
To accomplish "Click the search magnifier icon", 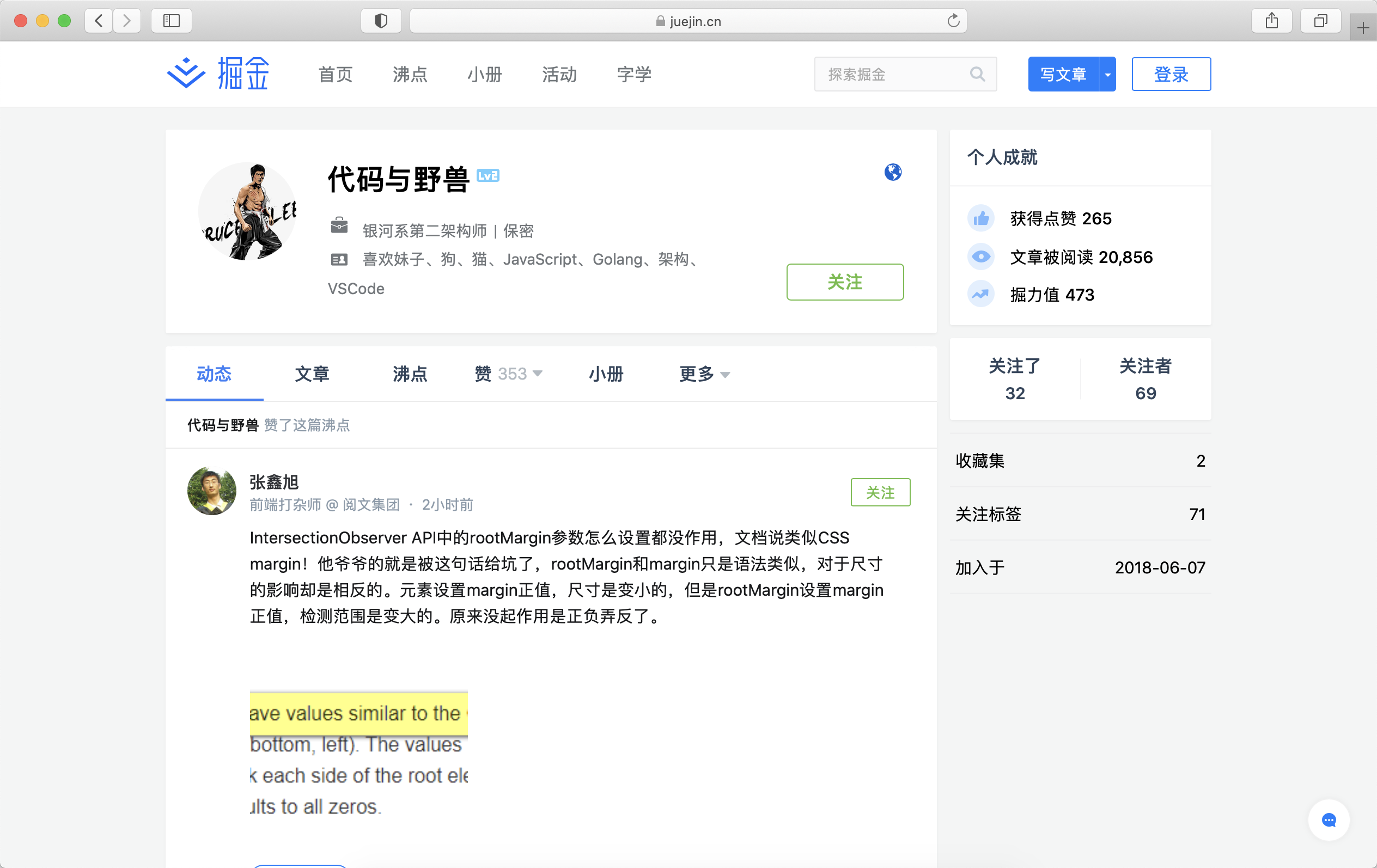I will coord(977,75).
